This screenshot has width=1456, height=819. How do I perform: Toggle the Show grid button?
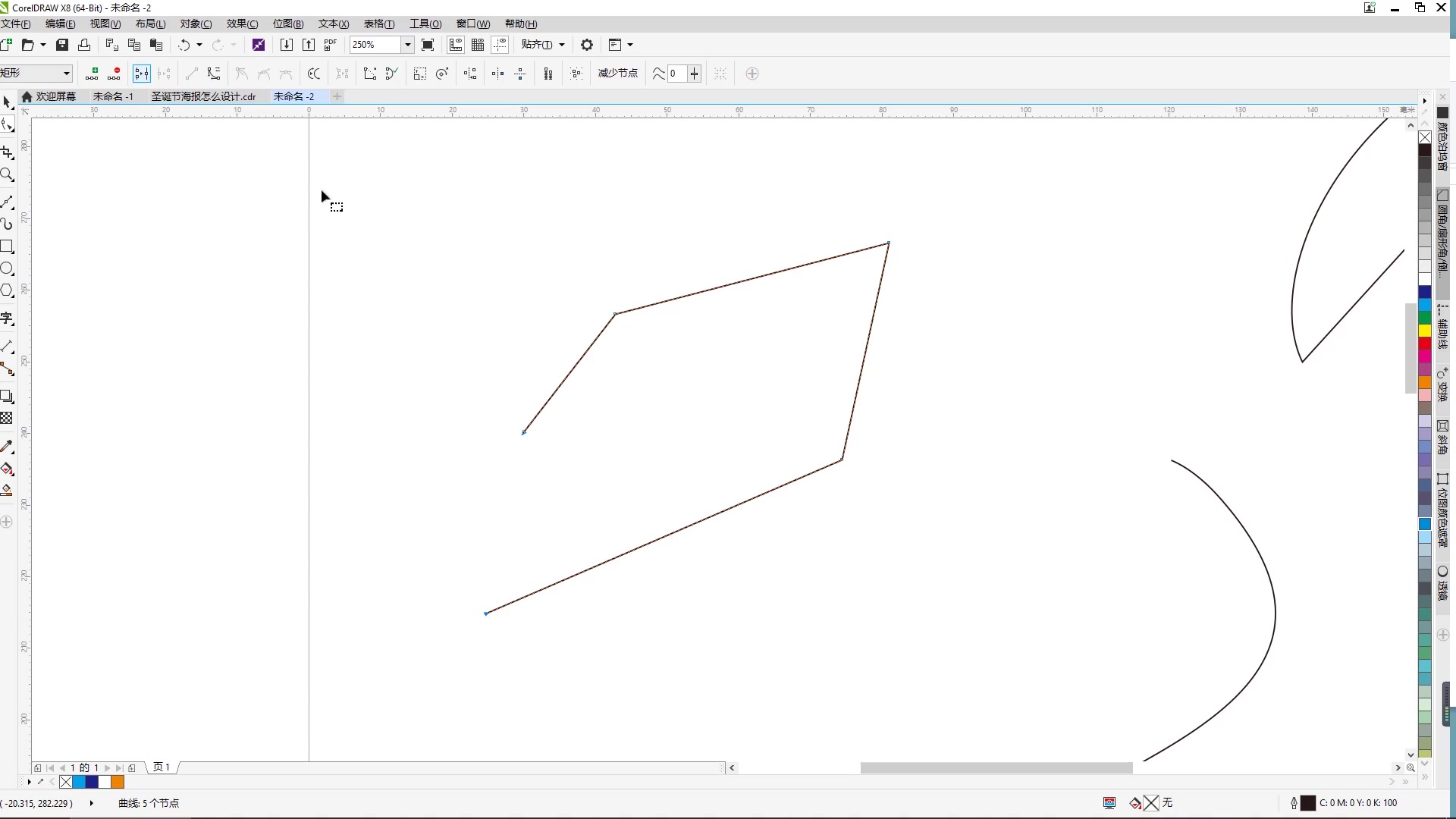tap(478, 45)
